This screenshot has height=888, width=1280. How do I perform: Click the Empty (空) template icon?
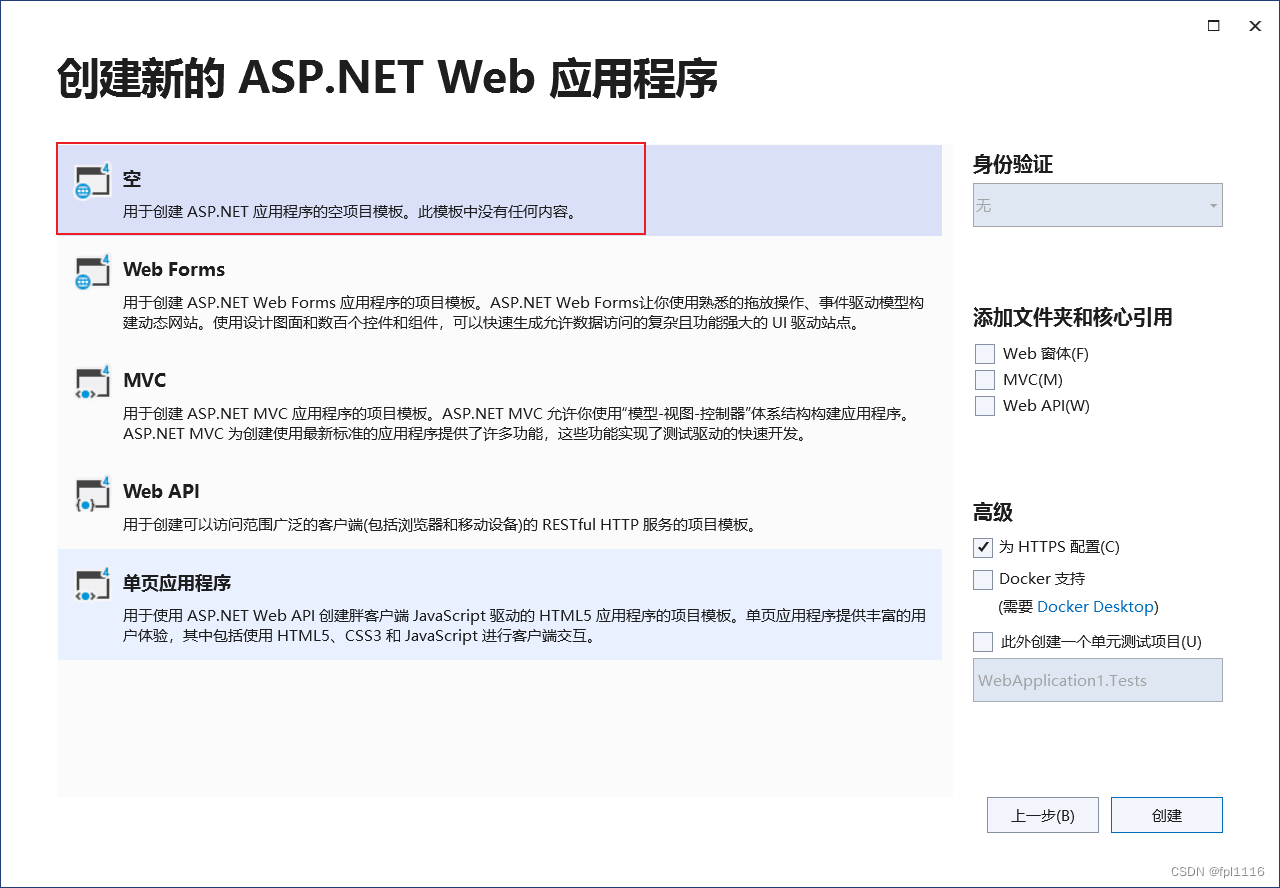pyautogui.click(x=92, y=181)
